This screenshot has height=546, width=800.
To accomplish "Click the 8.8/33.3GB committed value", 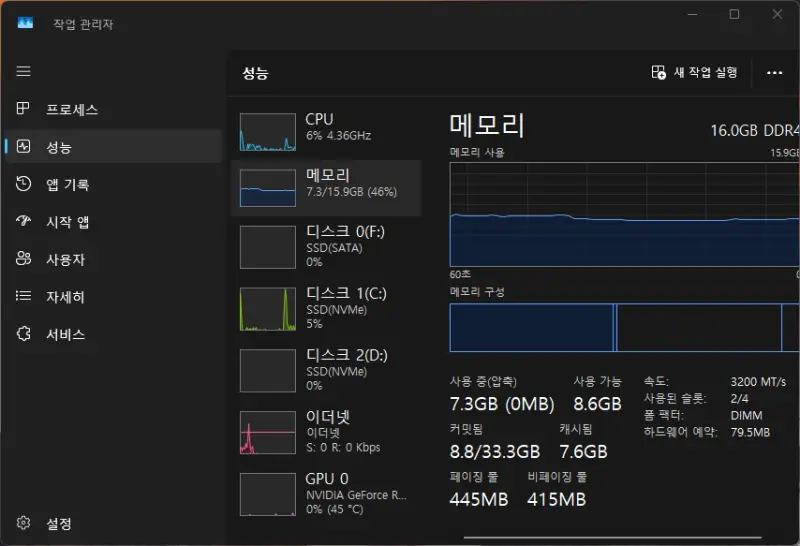I will coord(495,452).
